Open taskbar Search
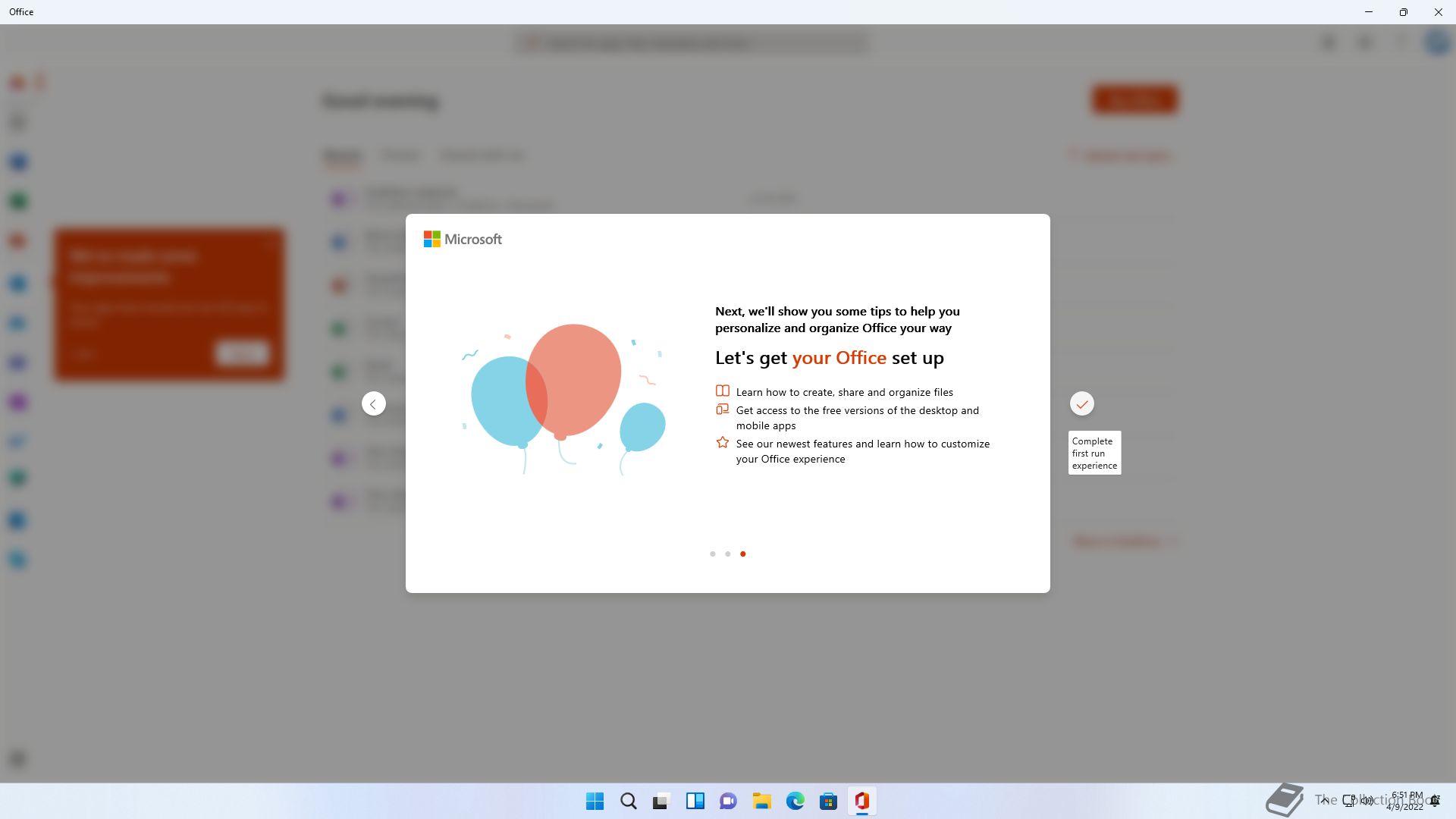 [x=629, y=801]
